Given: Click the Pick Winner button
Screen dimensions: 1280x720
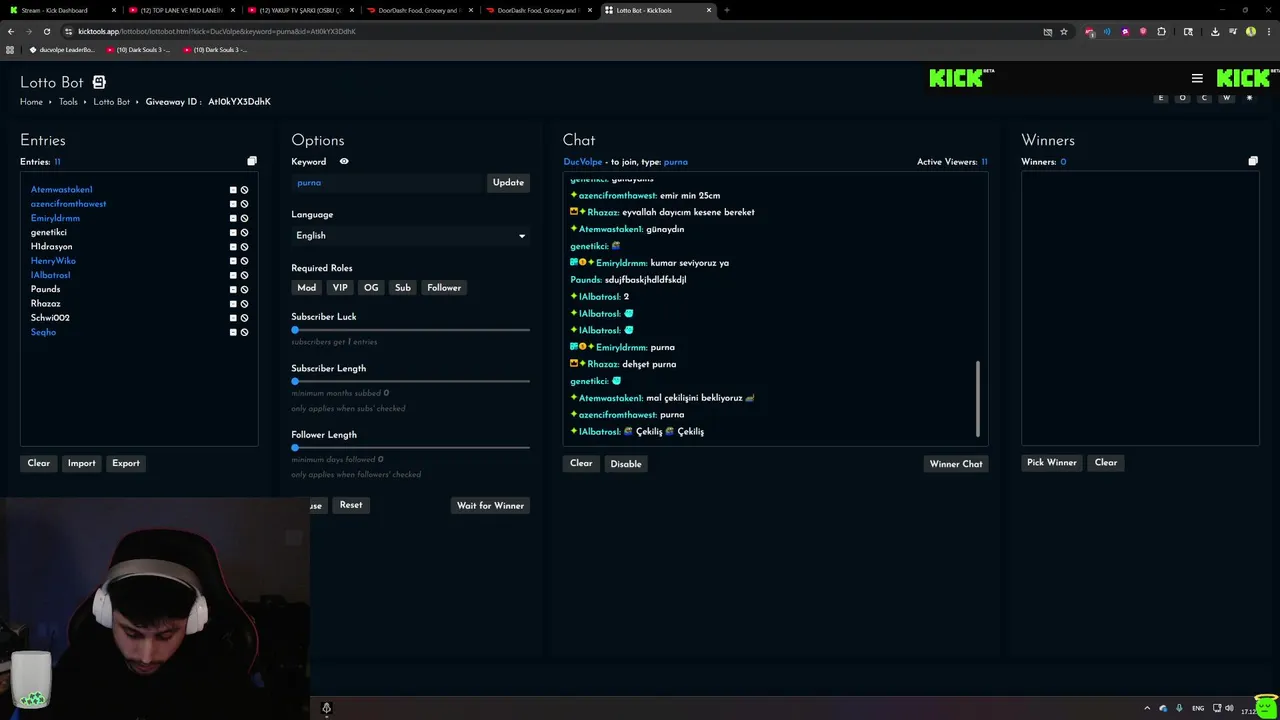Looking at the screenshot, I should pos(1052,463).
